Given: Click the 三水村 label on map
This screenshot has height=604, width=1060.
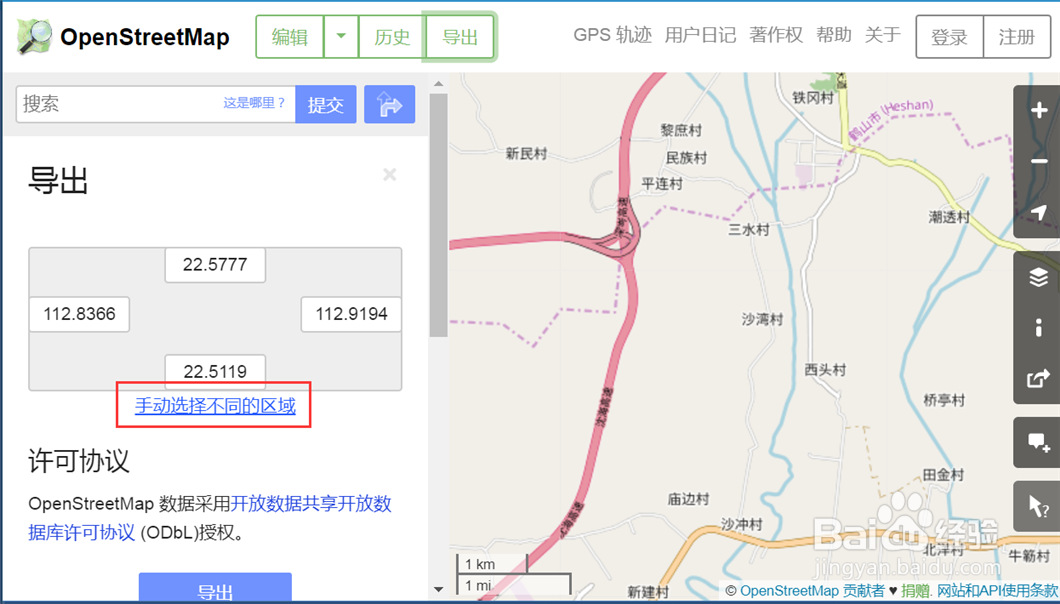Looking at the screenshot, I should coord(749,230).
